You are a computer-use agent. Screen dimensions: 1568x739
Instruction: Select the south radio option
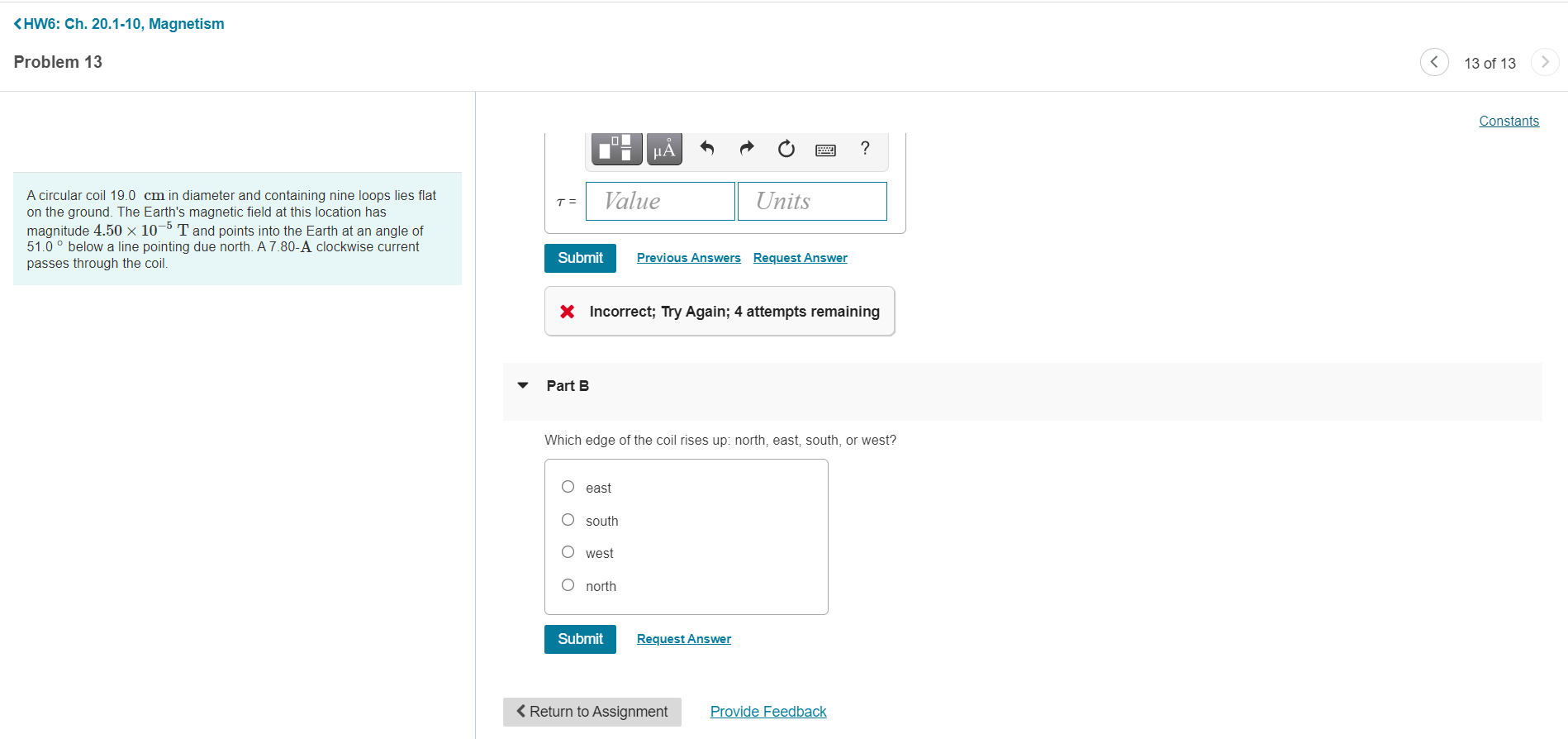pos(568,520)
